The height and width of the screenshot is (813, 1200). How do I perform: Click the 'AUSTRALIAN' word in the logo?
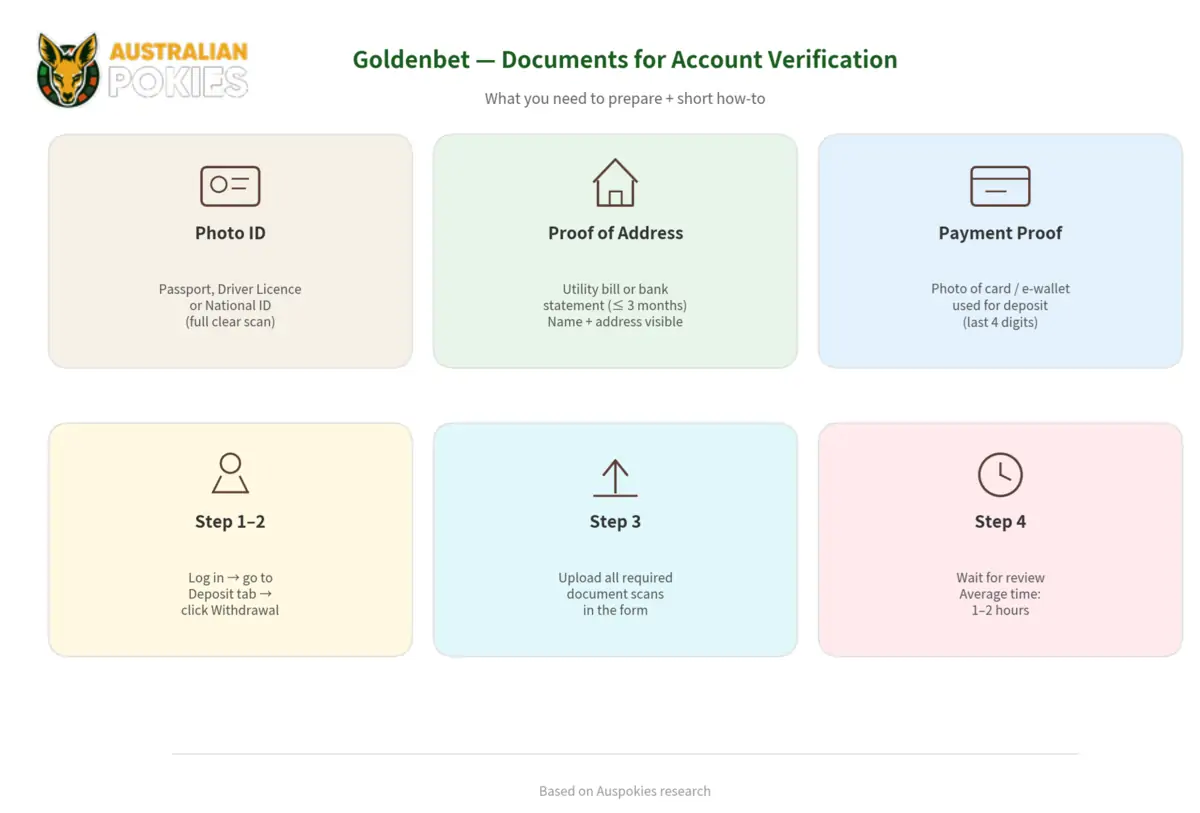click(x=179, y=52)
